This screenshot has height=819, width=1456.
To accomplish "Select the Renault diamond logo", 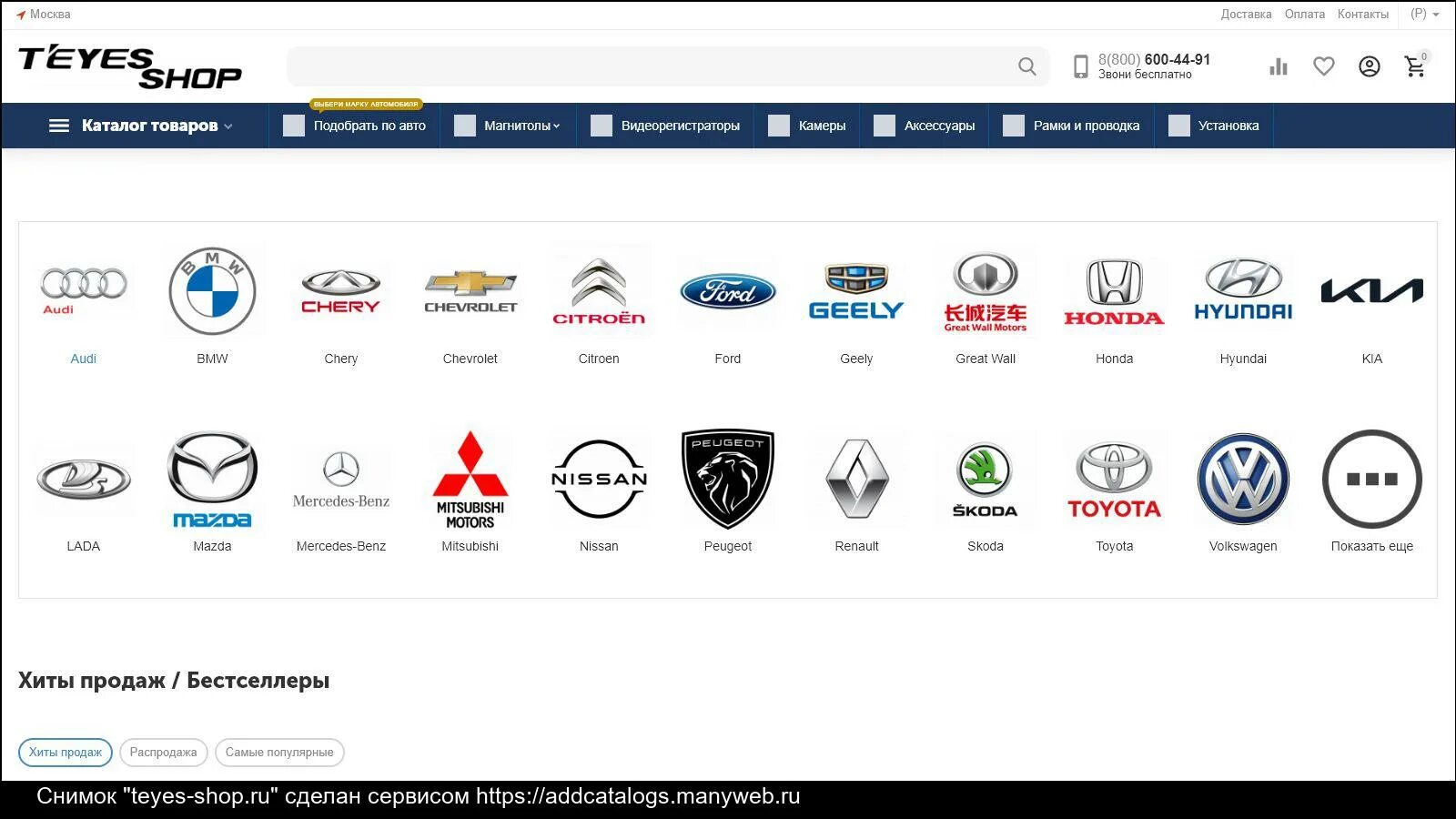I will 856,479.
